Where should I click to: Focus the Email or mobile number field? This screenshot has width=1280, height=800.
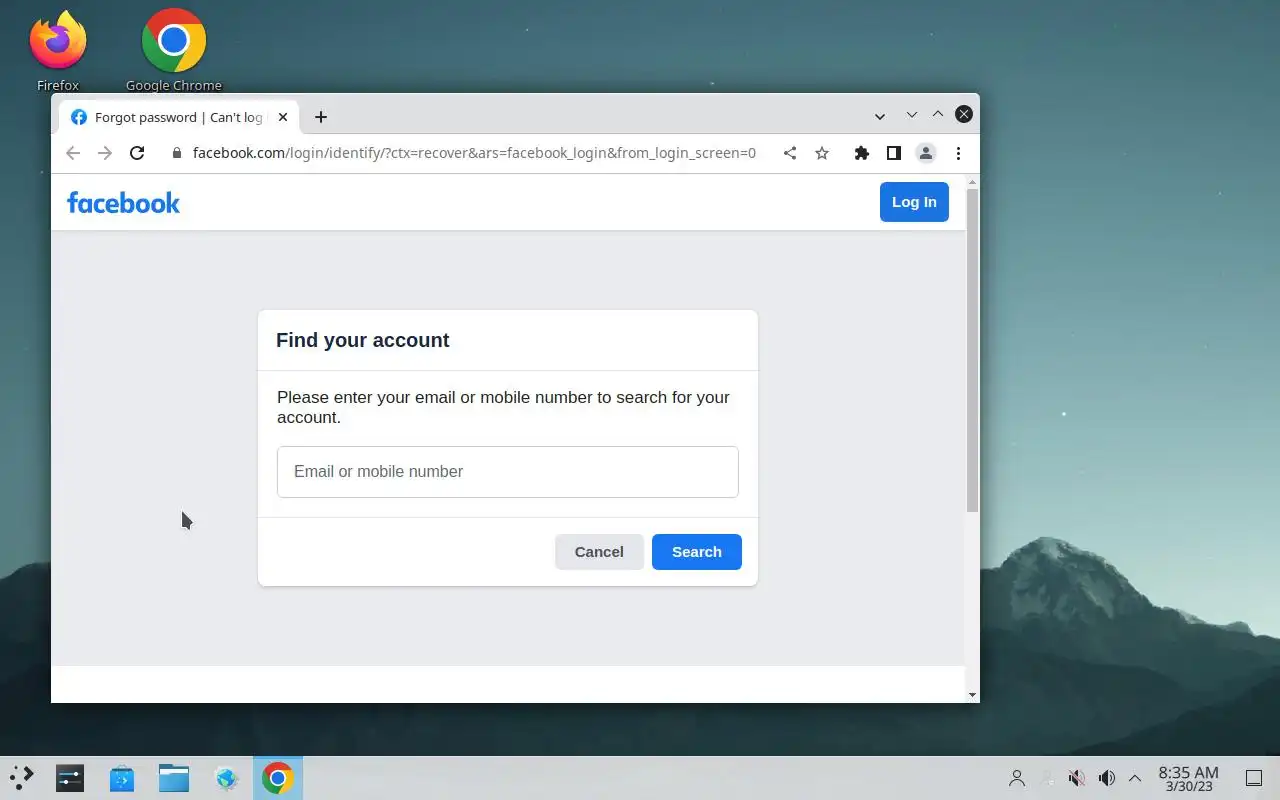coord(508,472)
